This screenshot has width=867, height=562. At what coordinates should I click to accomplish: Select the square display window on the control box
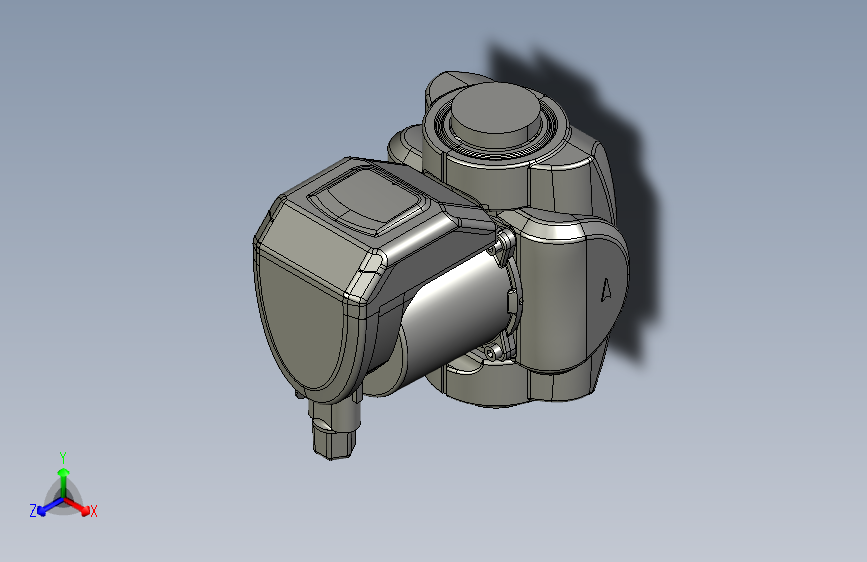tap(369, 200)
